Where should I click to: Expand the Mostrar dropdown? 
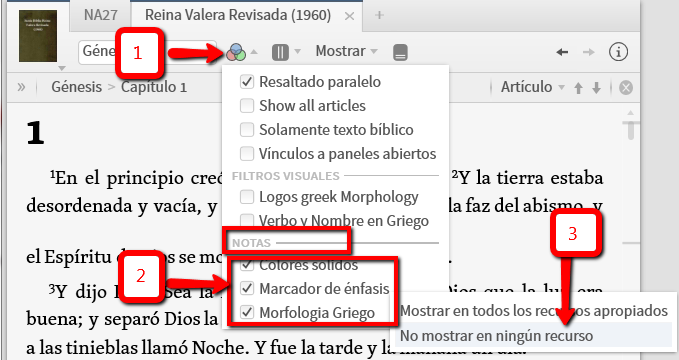click(346, 51)
